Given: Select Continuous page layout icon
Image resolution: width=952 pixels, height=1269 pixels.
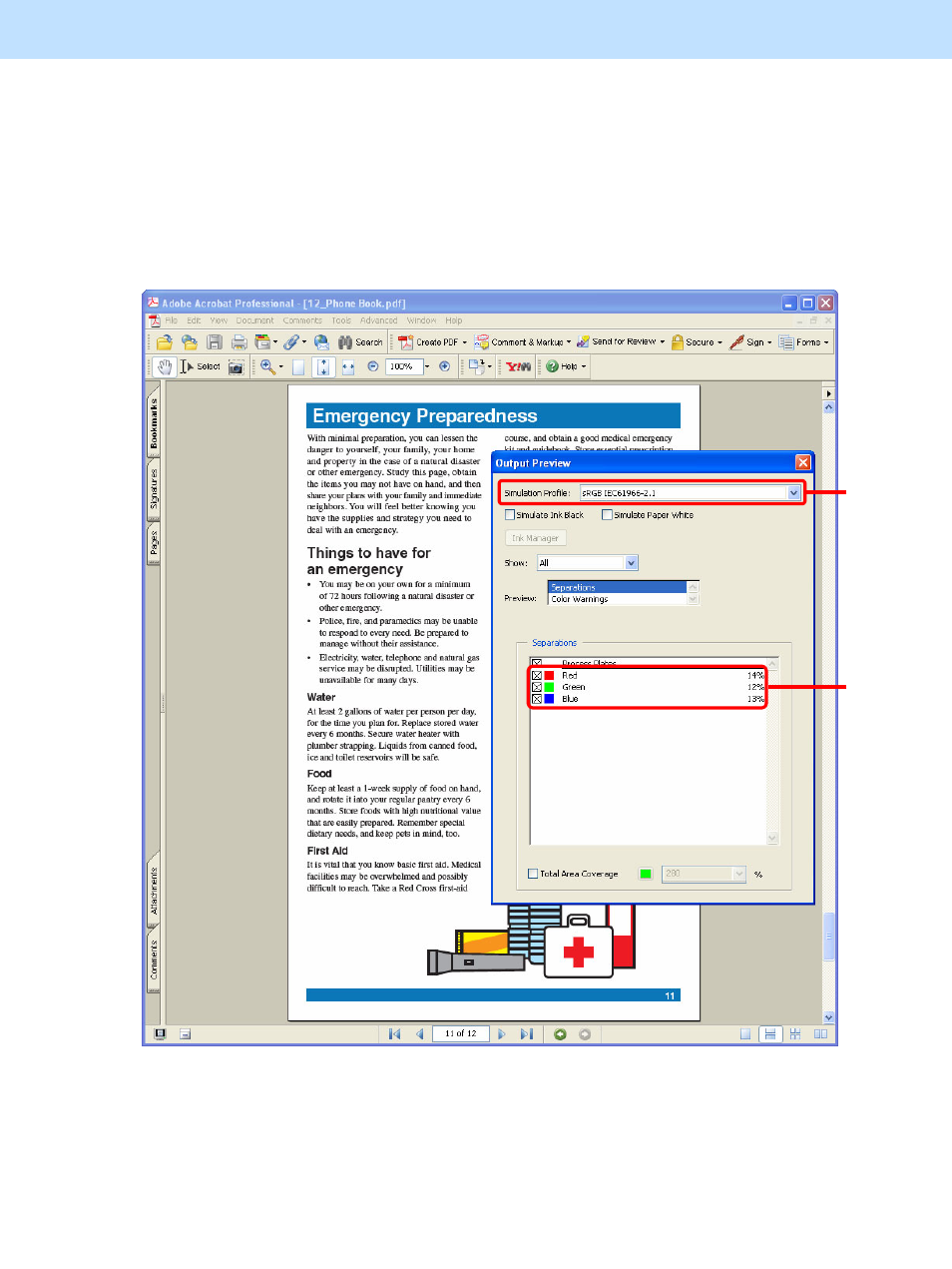Looking at the screenshot, I should click(769, 1034).
